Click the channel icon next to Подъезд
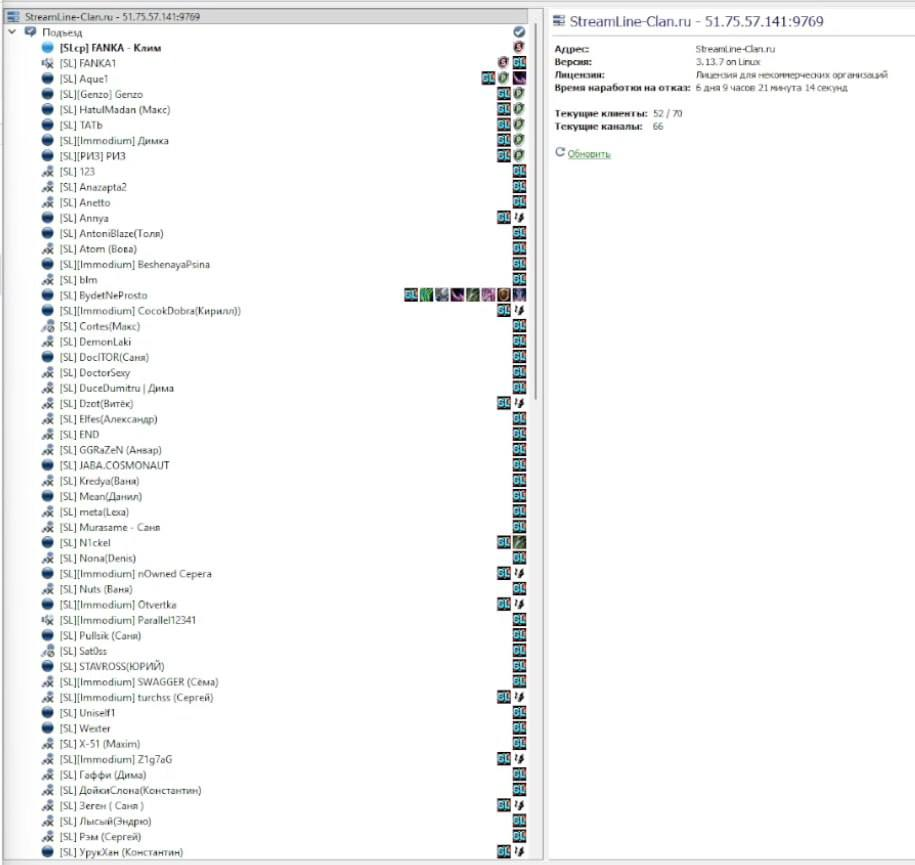The image size is (915, 865). (30, 32)
